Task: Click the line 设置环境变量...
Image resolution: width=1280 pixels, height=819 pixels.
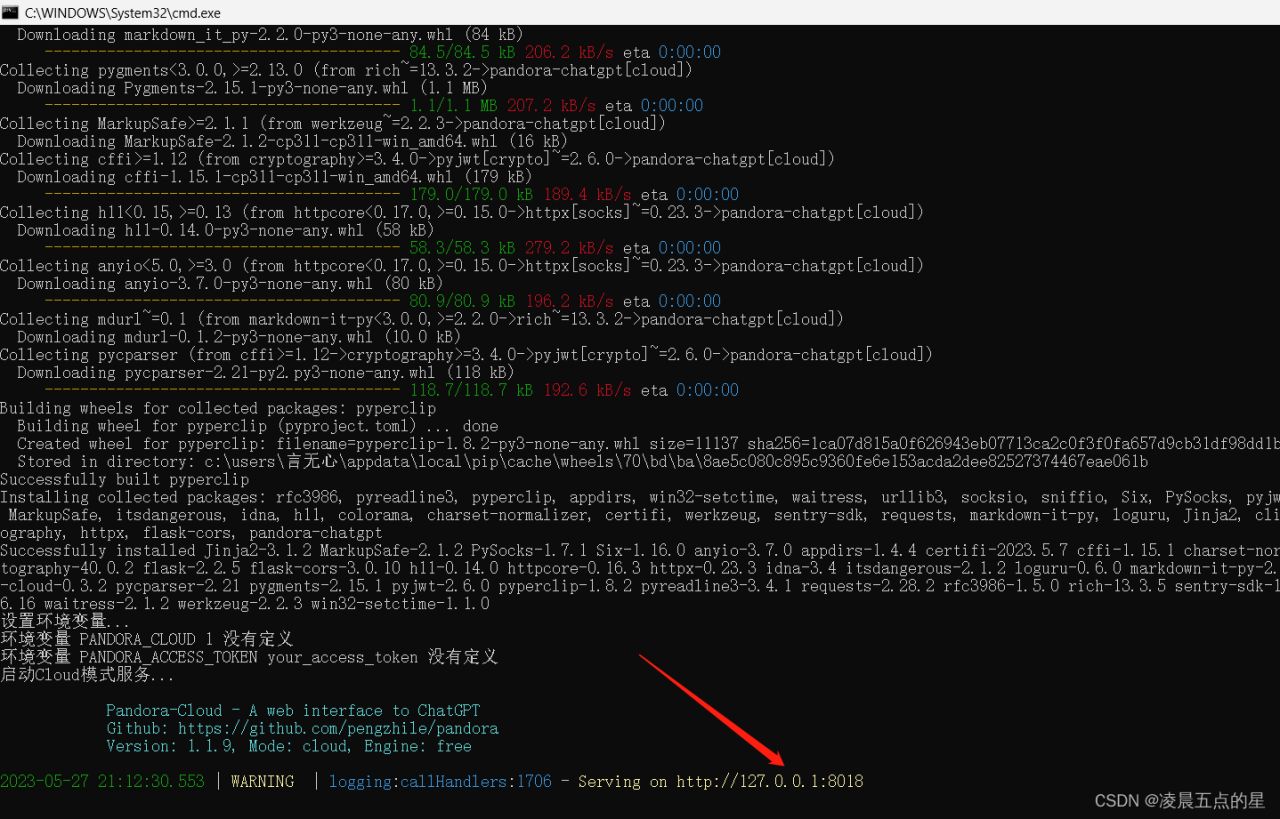Action: (x=66, y=621)
